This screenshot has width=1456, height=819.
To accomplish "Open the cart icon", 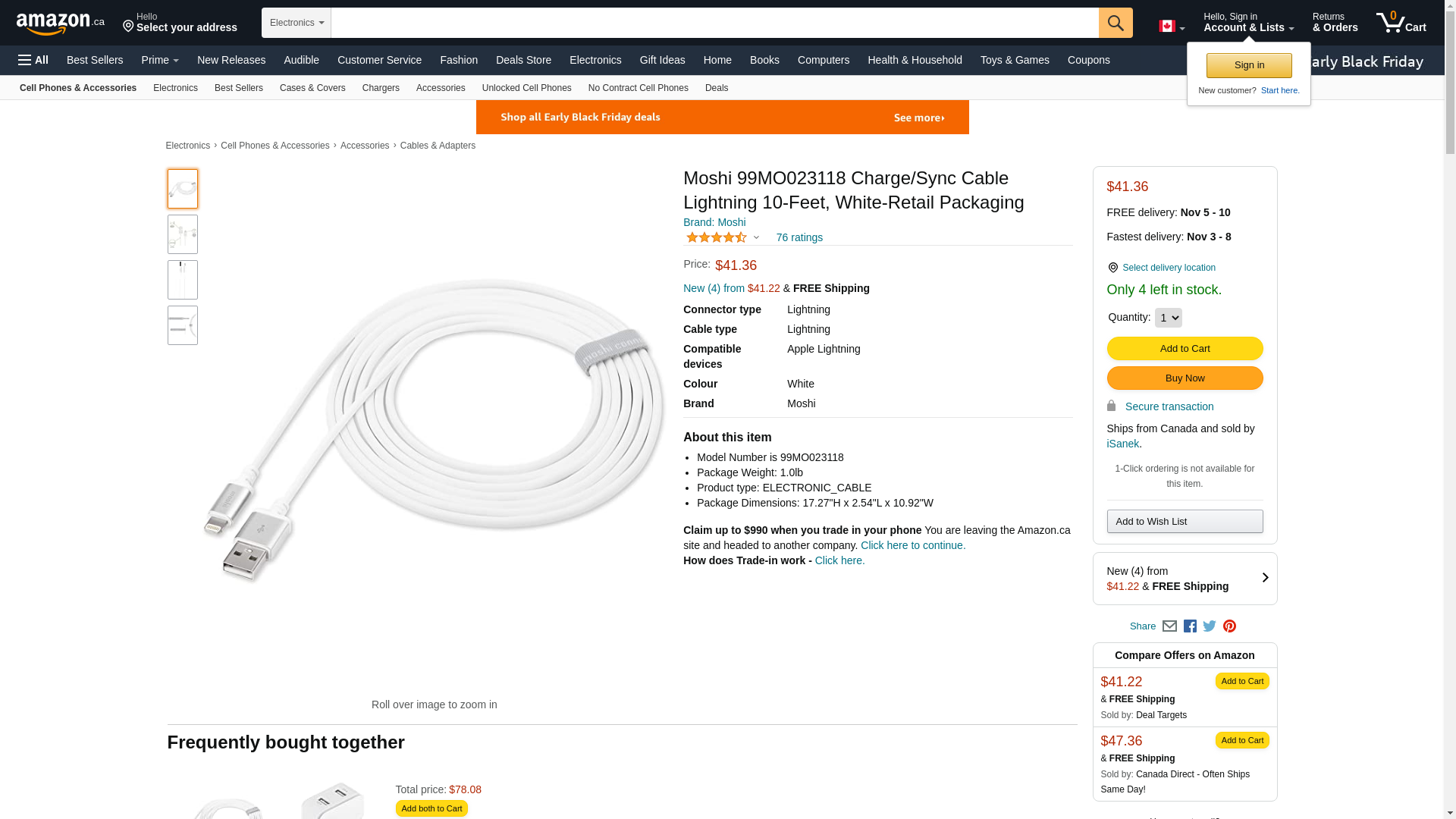I will [1400, 23].
